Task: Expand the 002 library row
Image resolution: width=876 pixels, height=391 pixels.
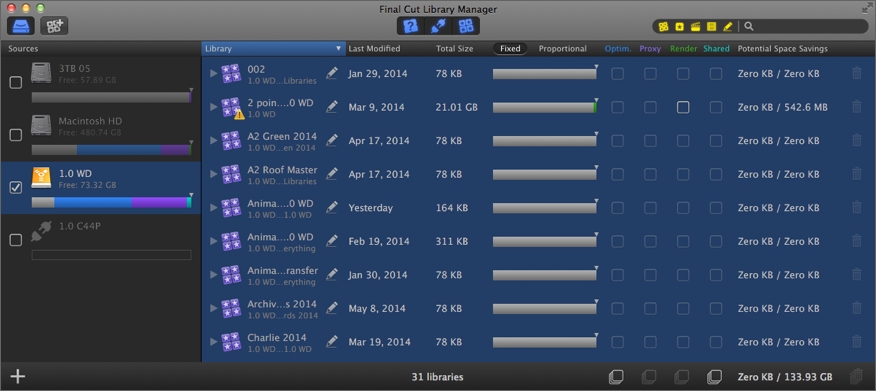Action: tap(213, 73)
